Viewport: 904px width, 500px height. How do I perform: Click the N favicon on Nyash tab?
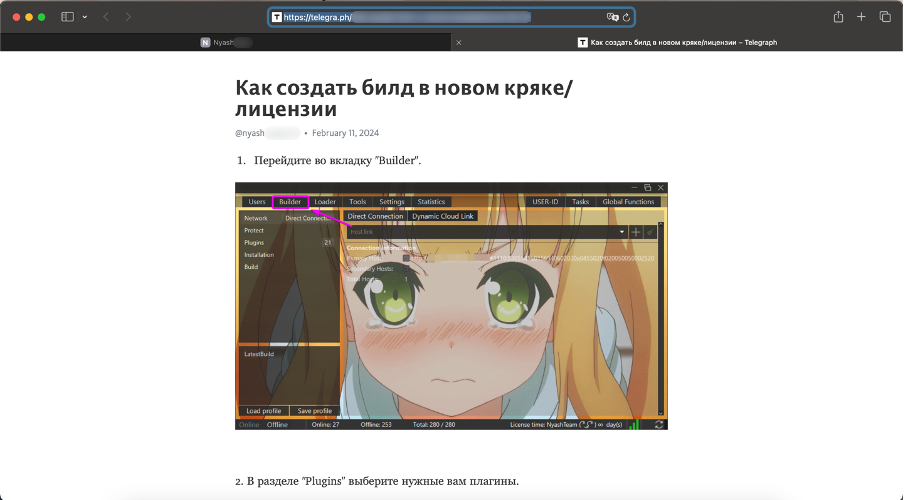(205, 43)
